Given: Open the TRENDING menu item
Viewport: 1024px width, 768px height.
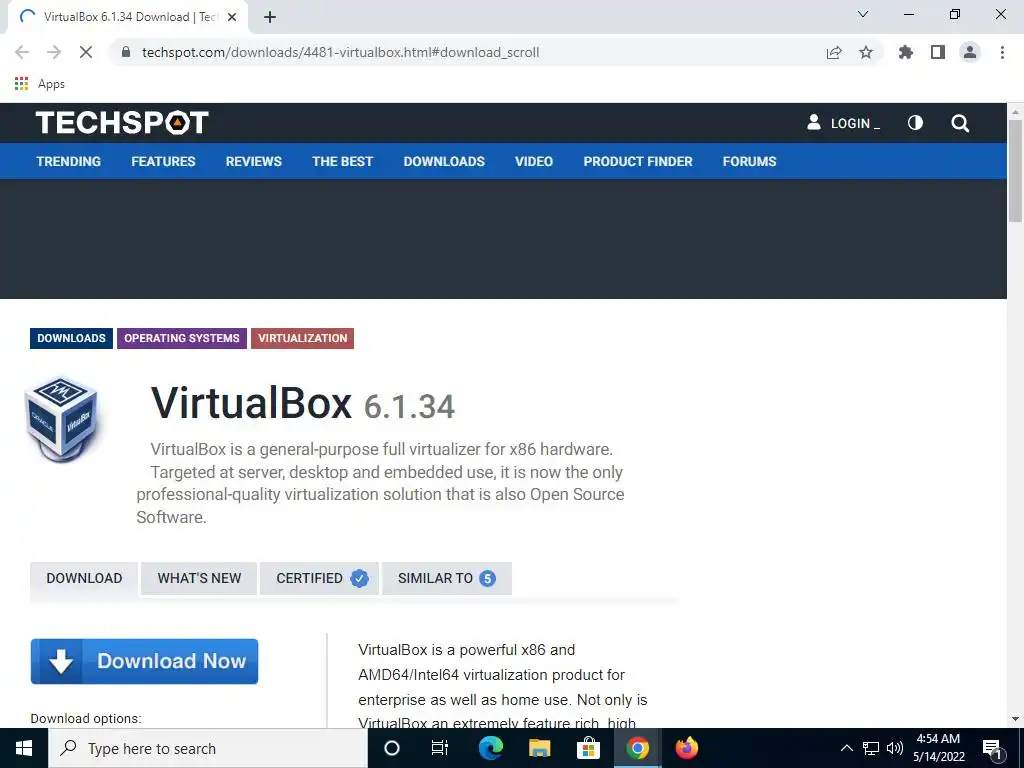Looking at the screenshot, I should [69, 161].
